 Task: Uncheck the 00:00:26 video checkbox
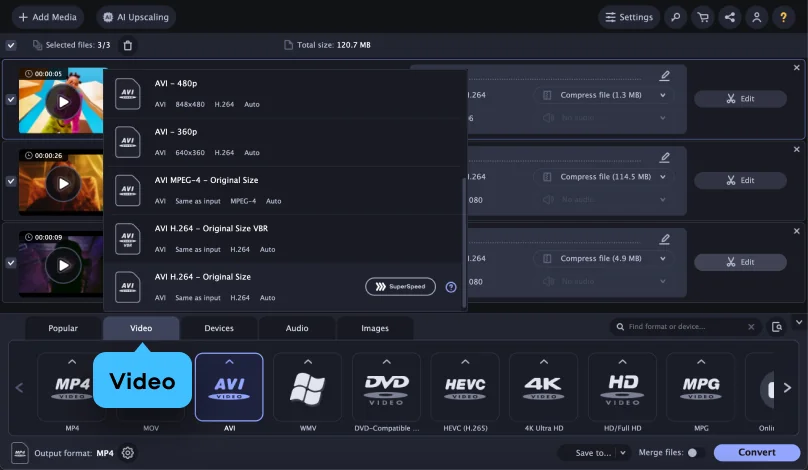11,181
